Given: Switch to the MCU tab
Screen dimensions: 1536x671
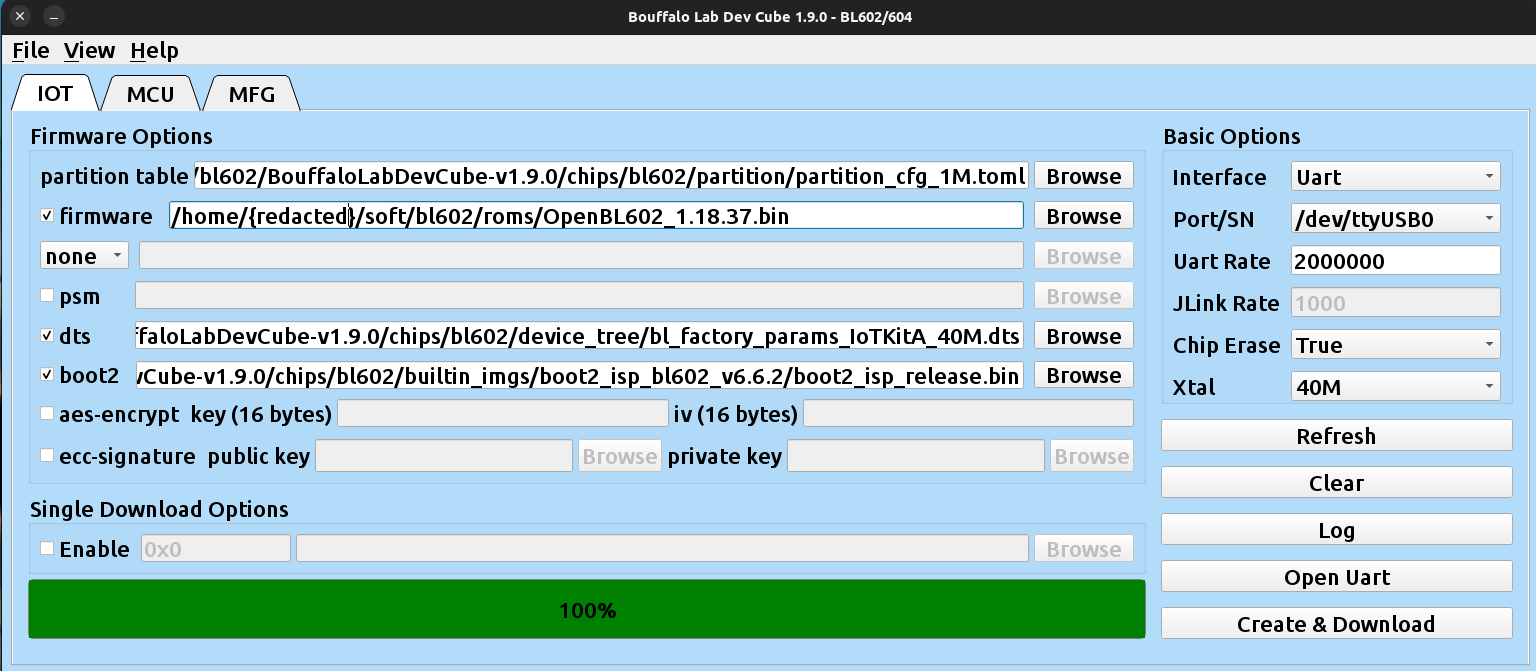Looking at the screenshot, I should (150, 94).
